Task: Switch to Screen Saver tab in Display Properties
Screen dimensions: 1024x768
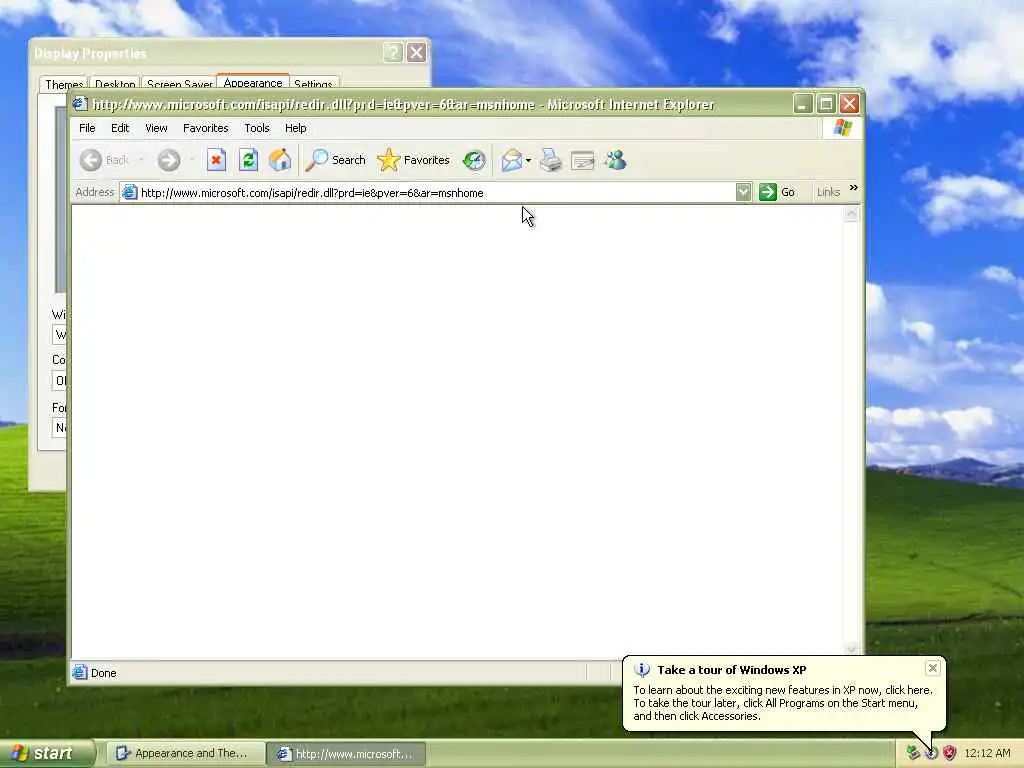Action: 180,84
